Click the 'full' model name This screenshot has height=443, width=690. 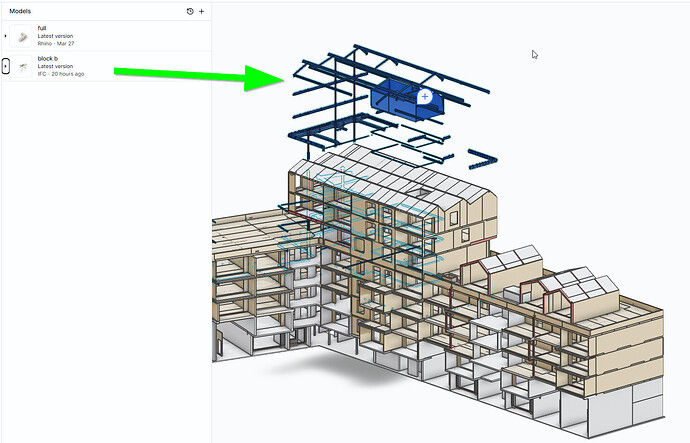coord(42,28)
